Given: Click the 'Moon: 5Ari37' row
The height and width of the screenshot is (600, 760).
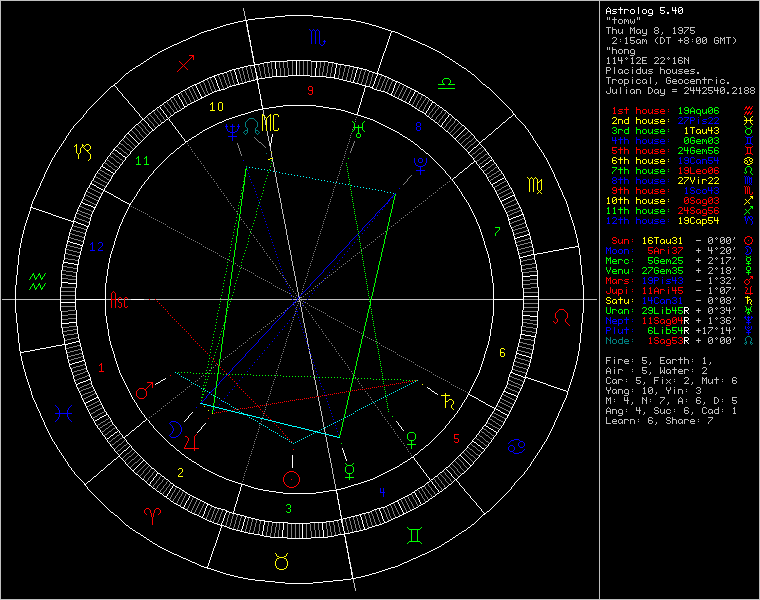Looking at the screenshot, I should [x=680, y=251].
